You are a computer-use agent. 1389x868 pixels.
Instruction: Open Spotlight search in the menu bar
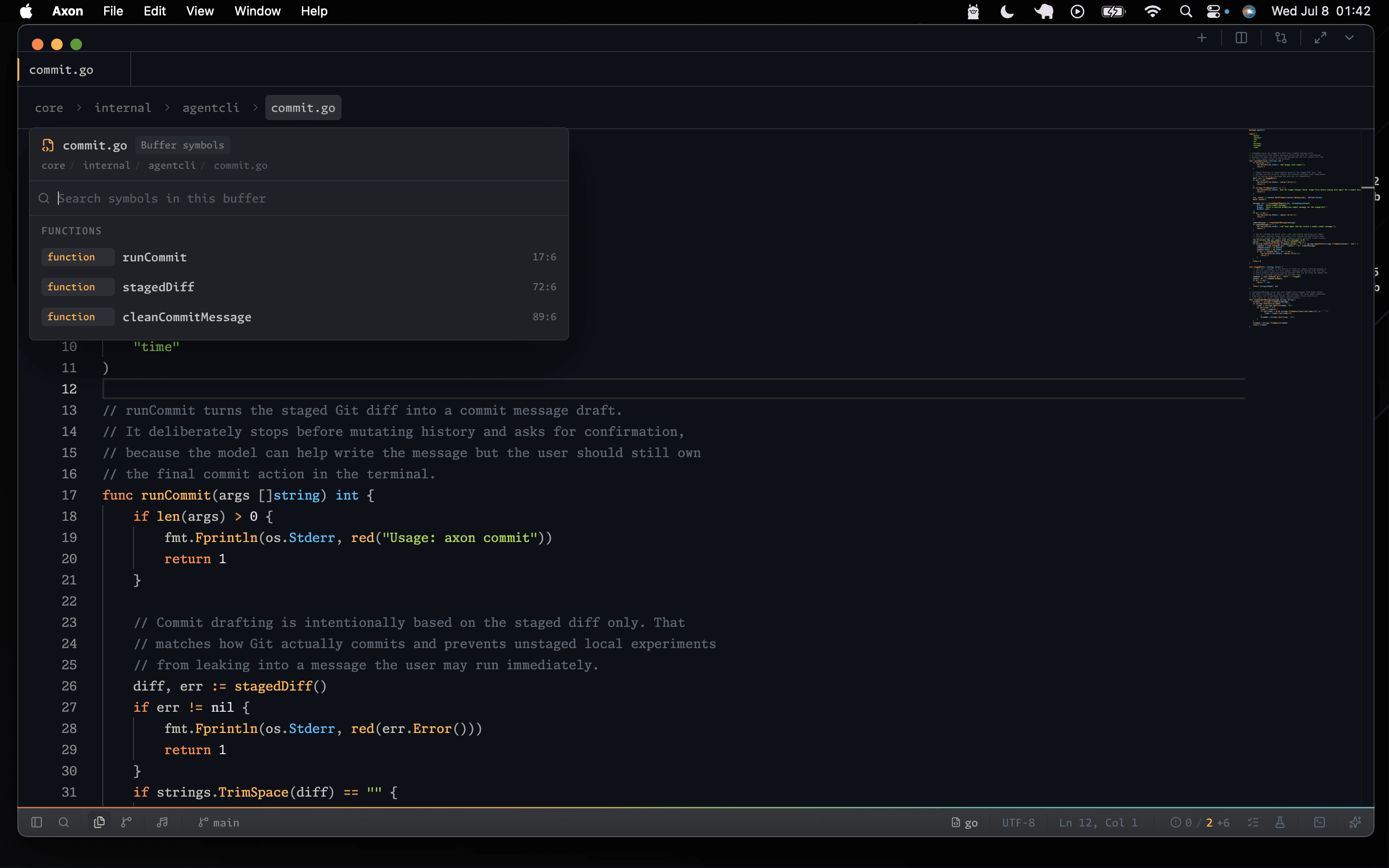pyautogui.click(x=1186, y=11)
